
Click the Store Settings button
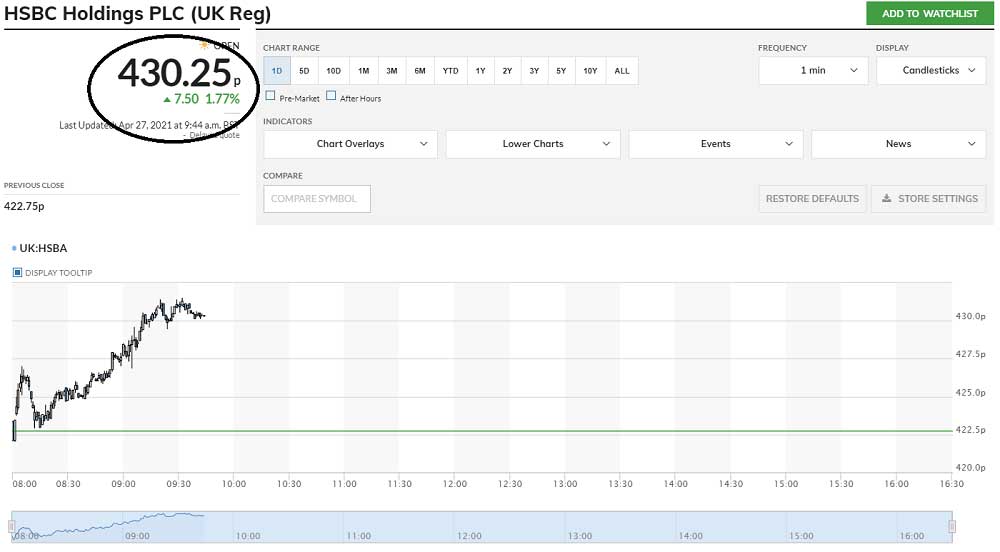tap(929, 199)
